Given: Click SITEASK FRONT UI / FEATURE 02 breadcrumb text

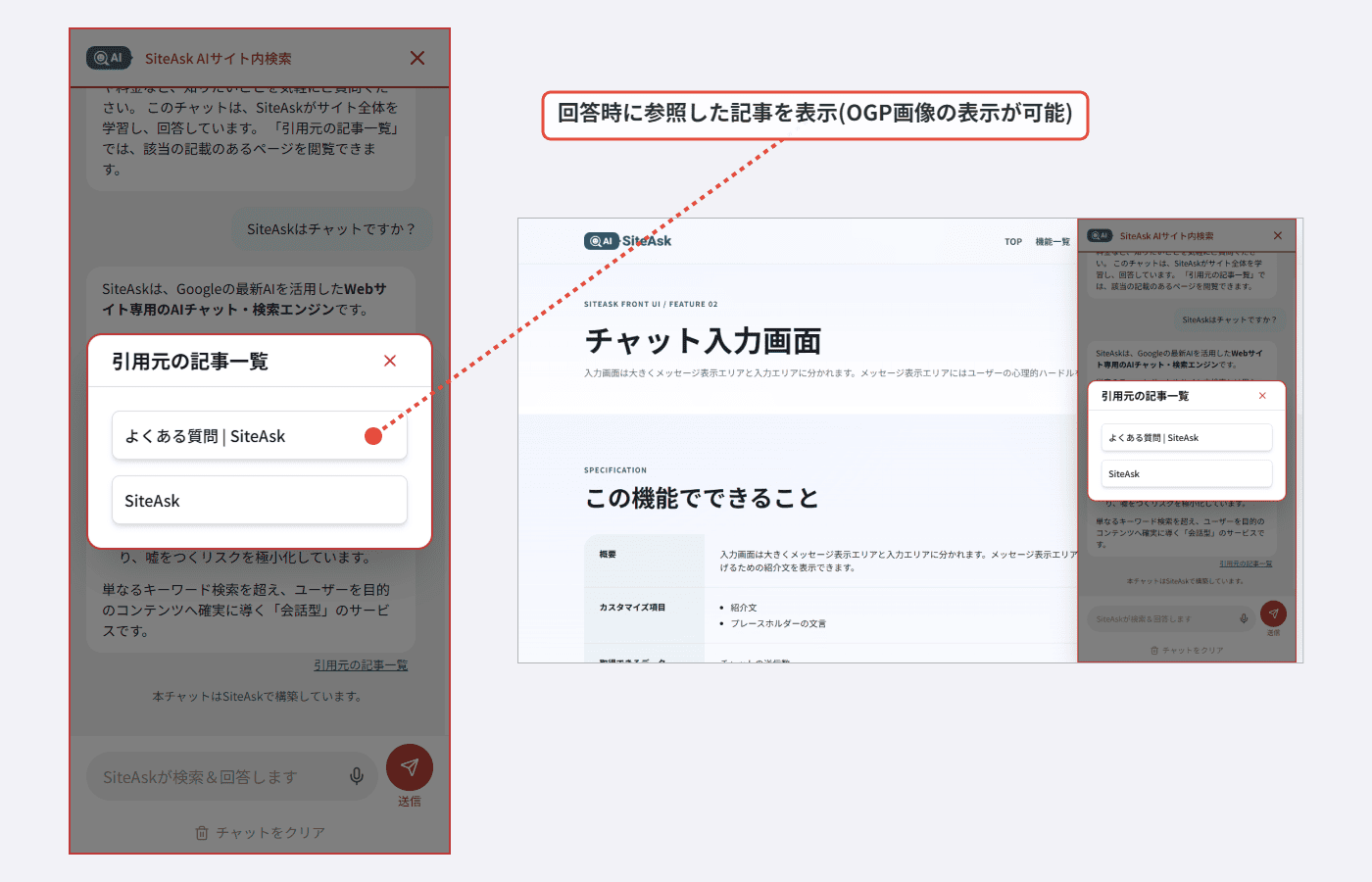Looking at the screenshot, I should click(651, 304).
